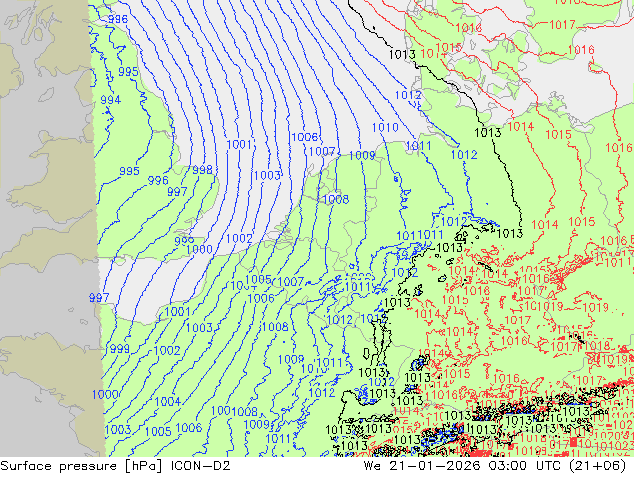The image size is (634, 490).
Task: Click the blue '994' isobar label
Action: [x=110, y=99]
